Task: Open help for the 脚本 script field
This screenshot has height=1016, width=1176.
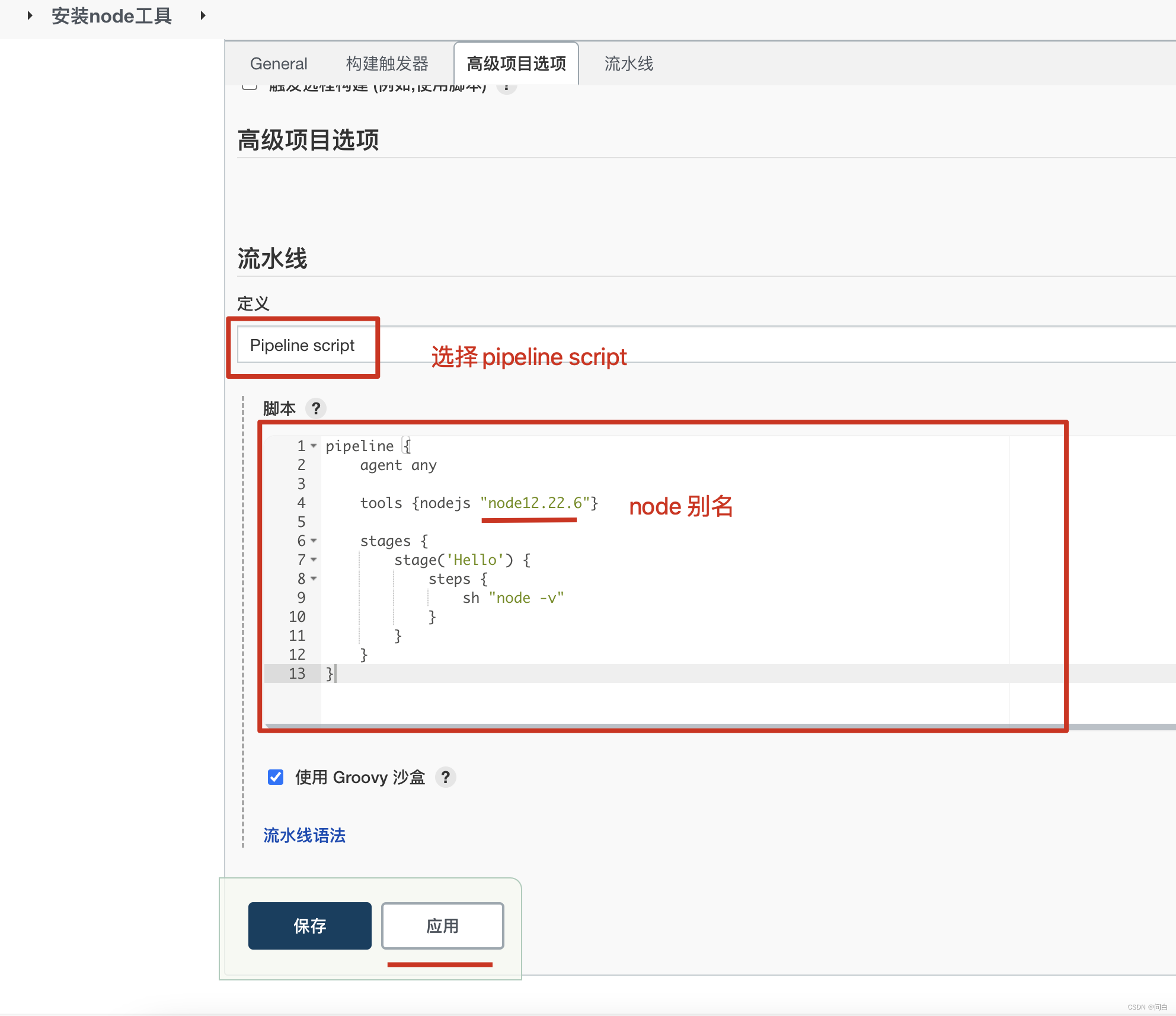Action: 317,408
